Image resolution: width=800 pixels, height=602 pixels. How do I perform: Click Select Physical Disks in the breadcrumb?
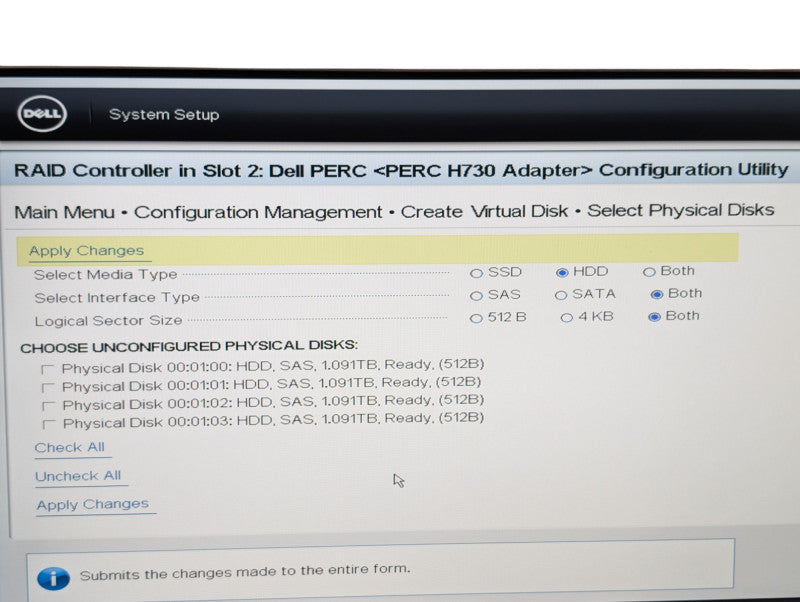point(681,210)
